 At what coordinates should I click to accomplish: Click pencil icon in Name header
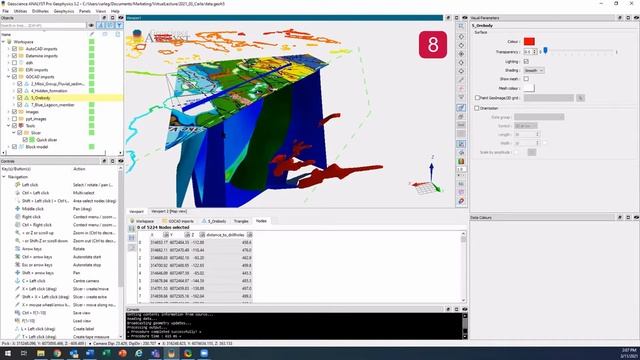point(92,35)
